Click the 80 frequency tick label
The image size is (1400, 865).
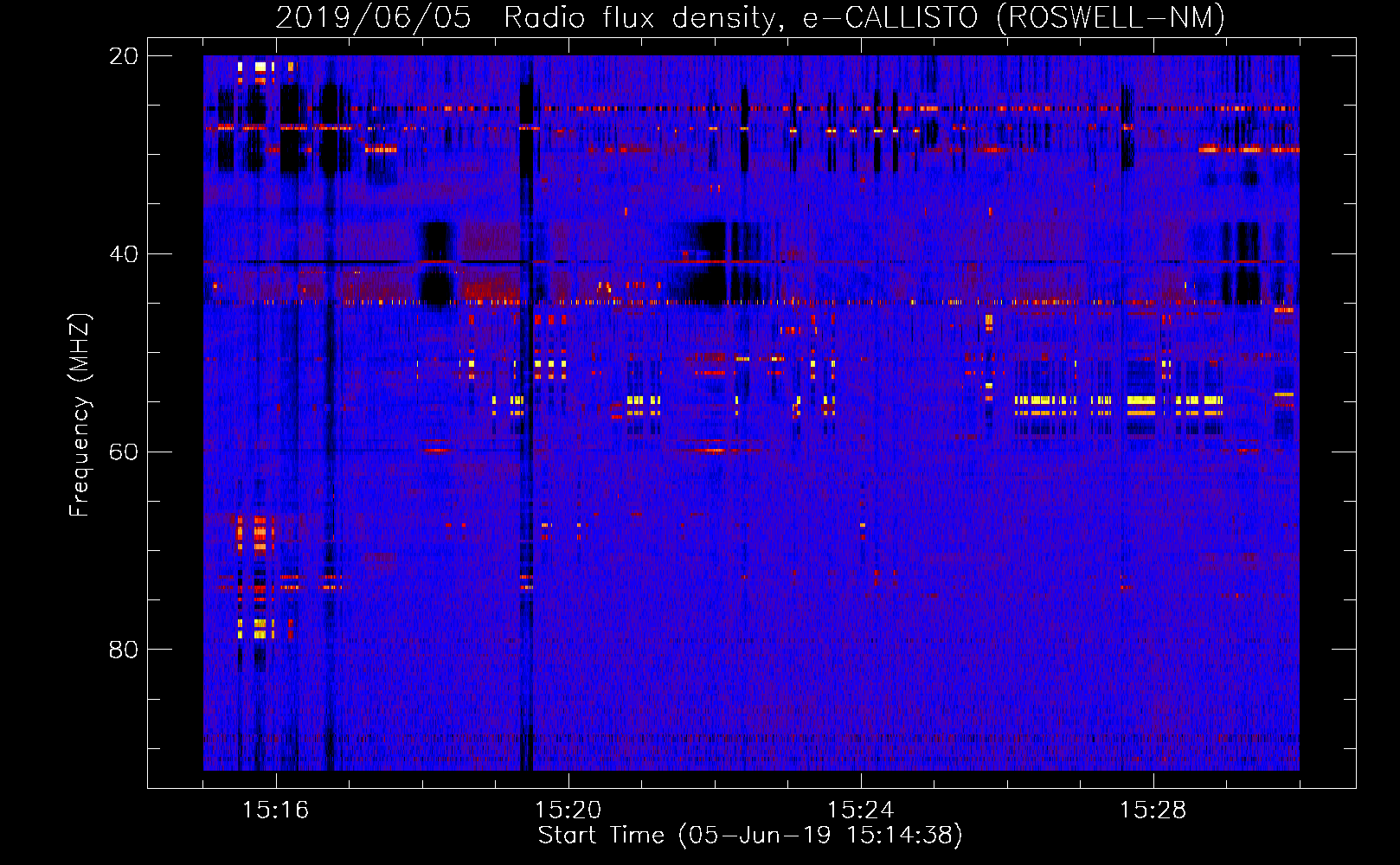pos(124,650)
